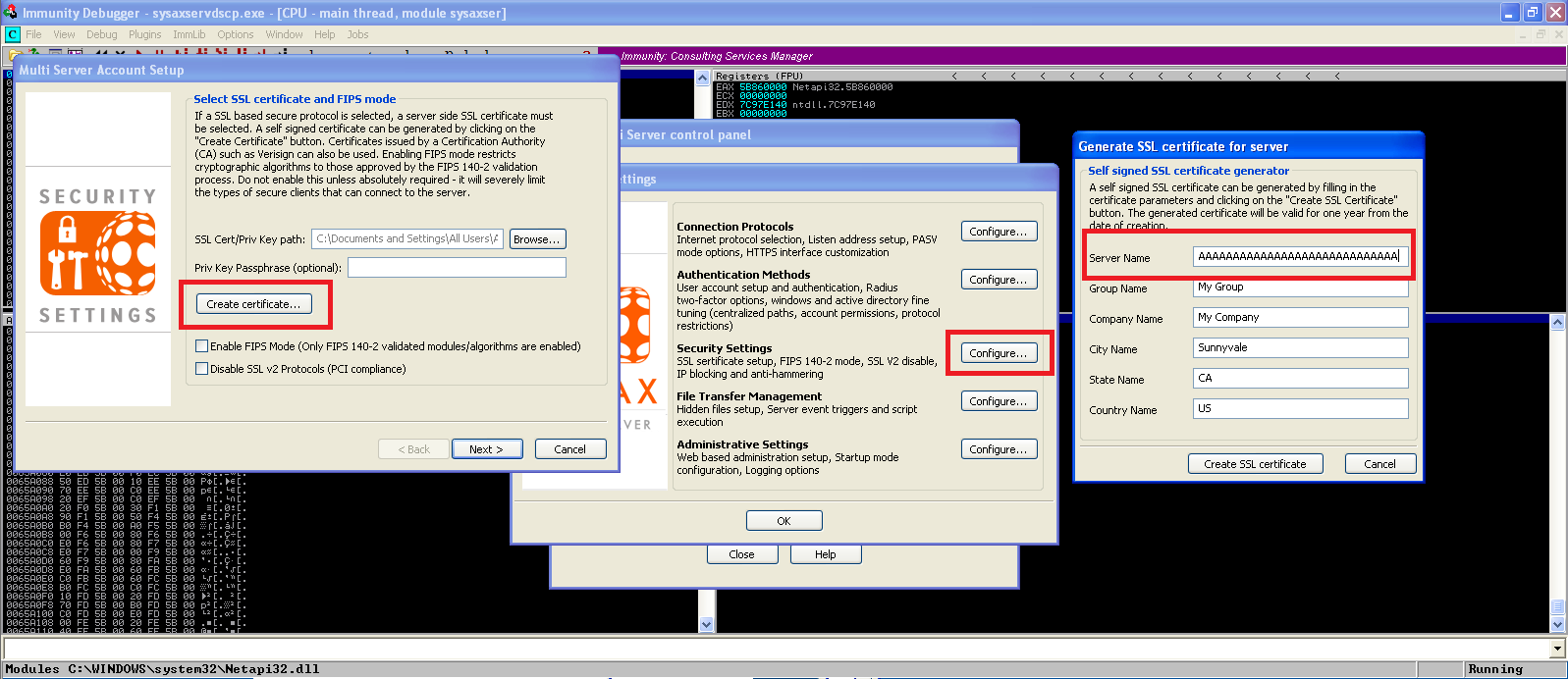
Task: Configure Authentication Methods
Action: click(999, 280)
